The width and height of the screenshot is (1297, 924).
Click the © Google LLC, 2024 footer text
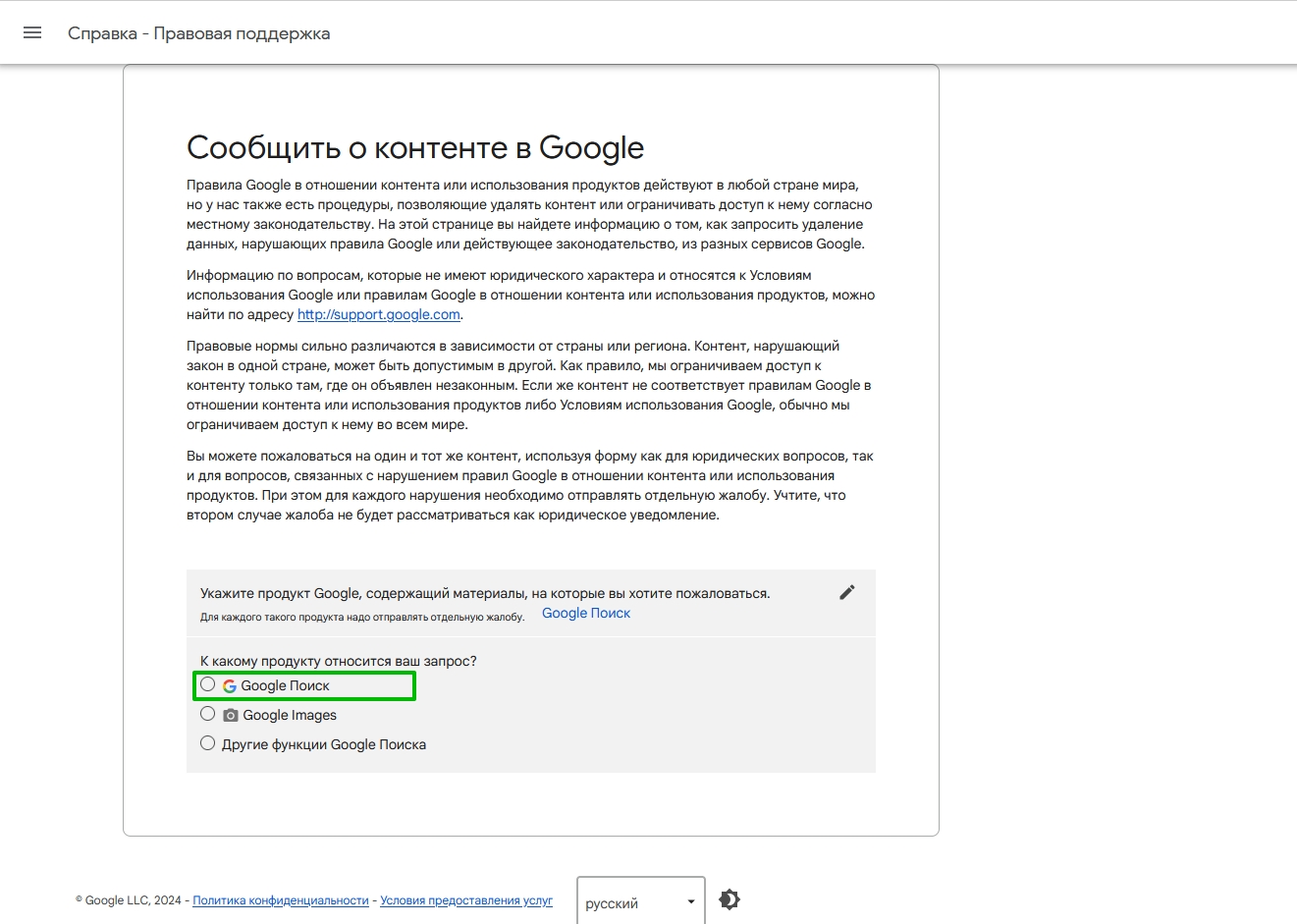click(128, 900)
